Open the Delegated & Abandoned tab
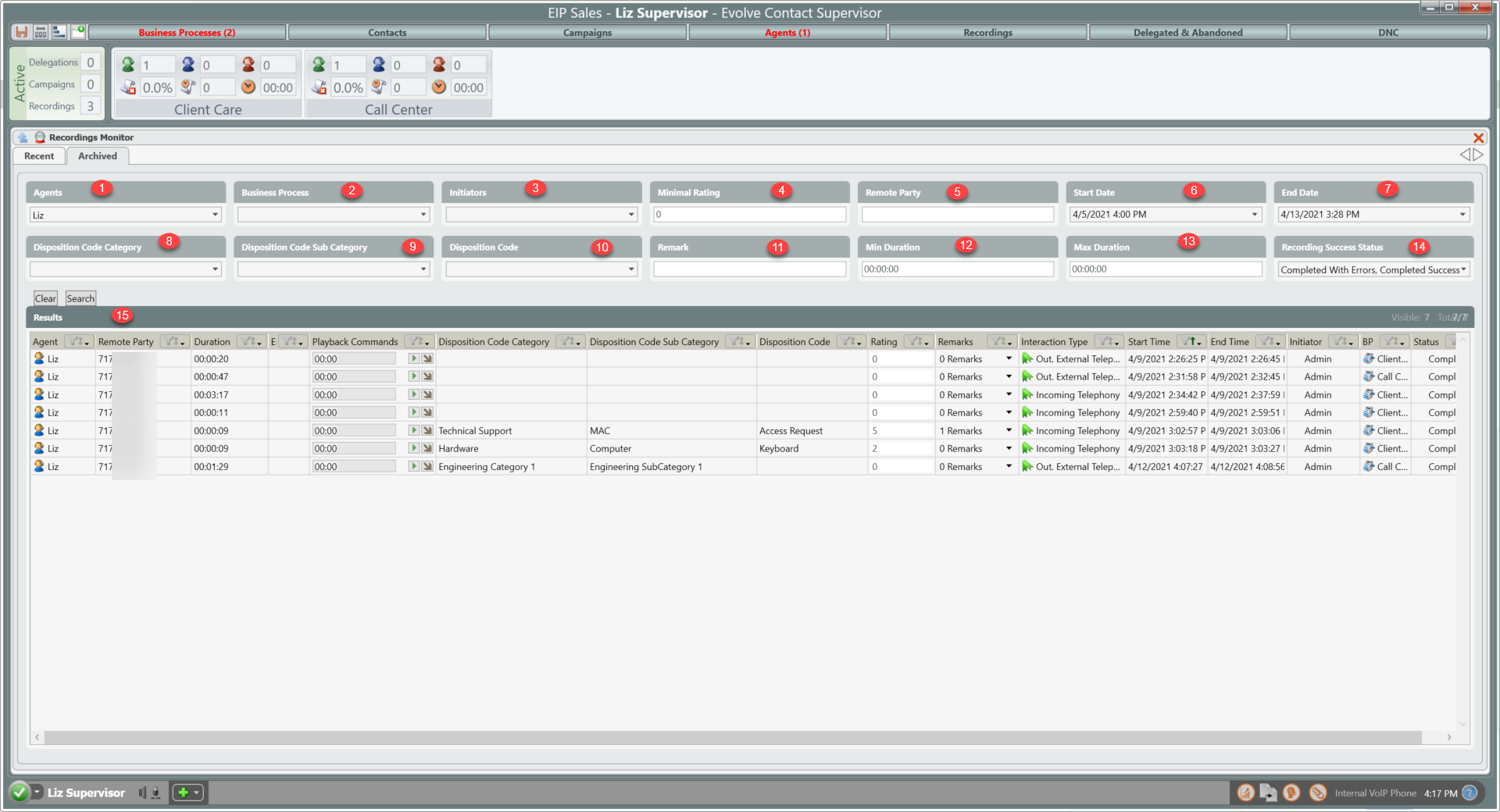The width and height of the screenshot is (1500, 812). [x=1187, y=32]
